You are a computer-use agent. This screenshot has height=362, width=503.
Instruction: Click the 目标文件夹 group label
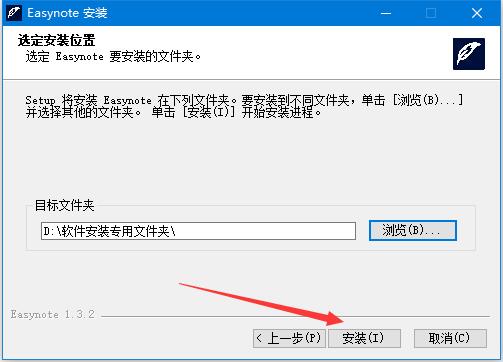click(65, 205)
